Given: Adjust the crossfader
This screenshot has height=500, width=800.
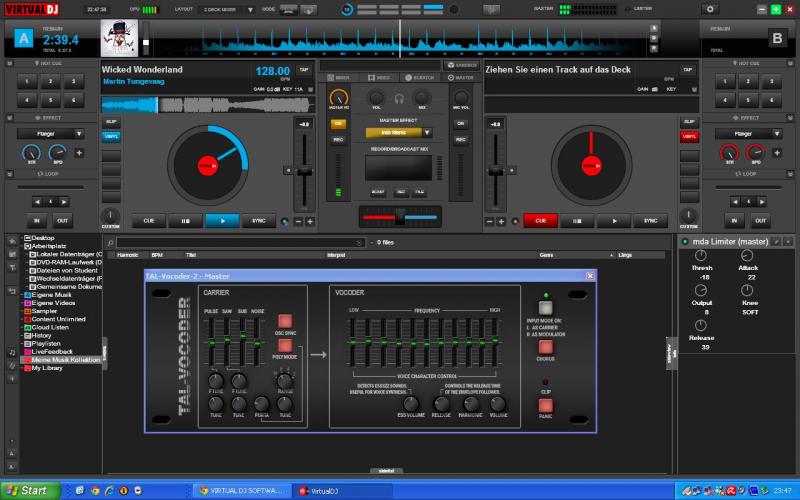Looking at the screenshot, I should tap(400, 217).
